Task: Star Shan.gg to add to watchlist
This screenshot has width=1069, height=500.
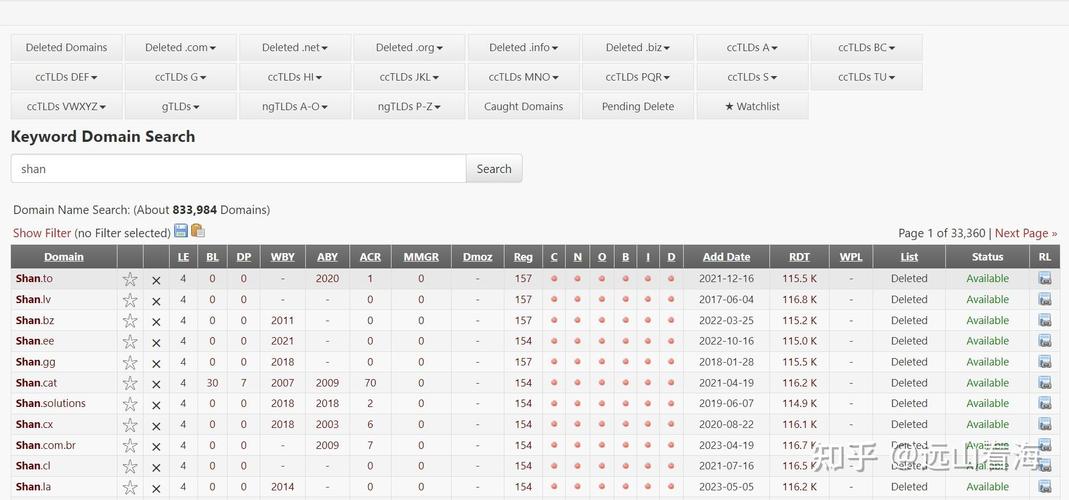Action: [130, 362]
